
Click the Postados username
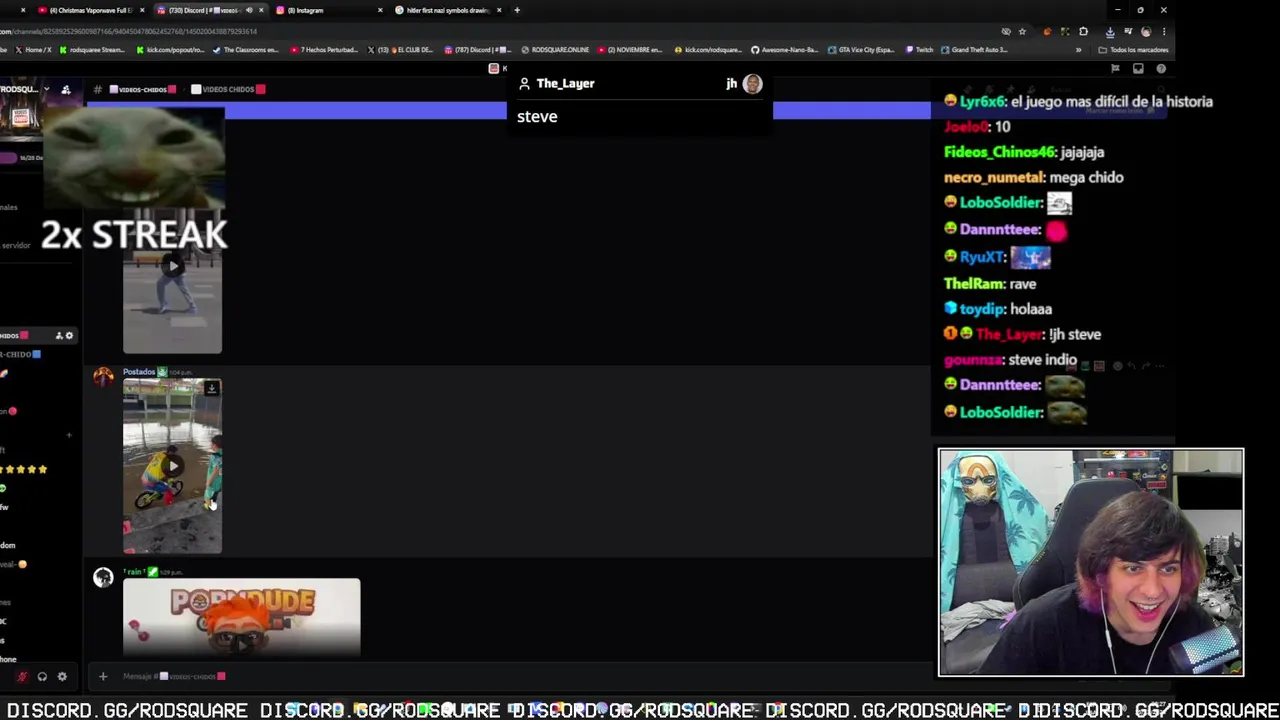pos(139,372)
